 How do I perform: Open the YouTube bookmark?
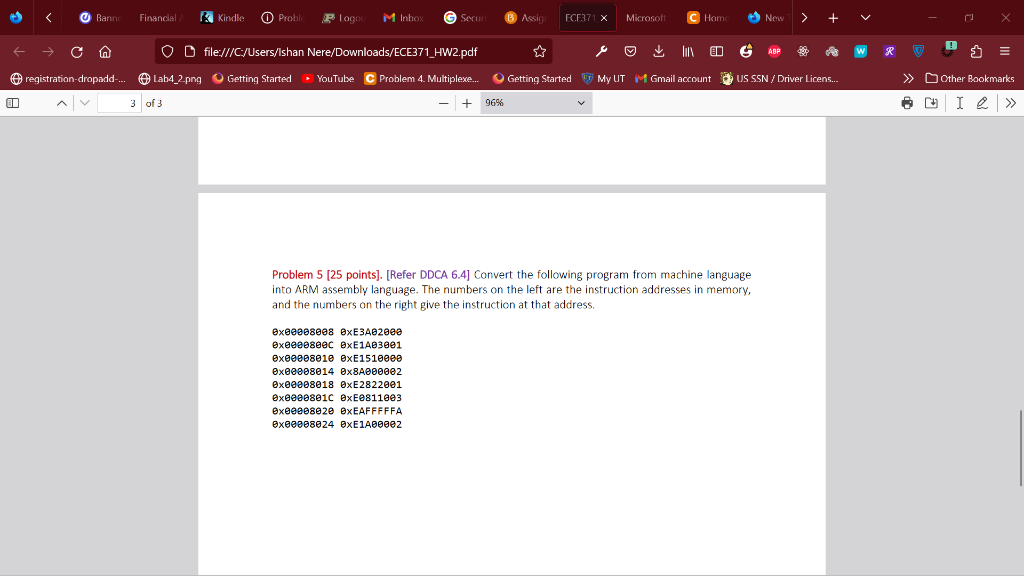point(326,77)
